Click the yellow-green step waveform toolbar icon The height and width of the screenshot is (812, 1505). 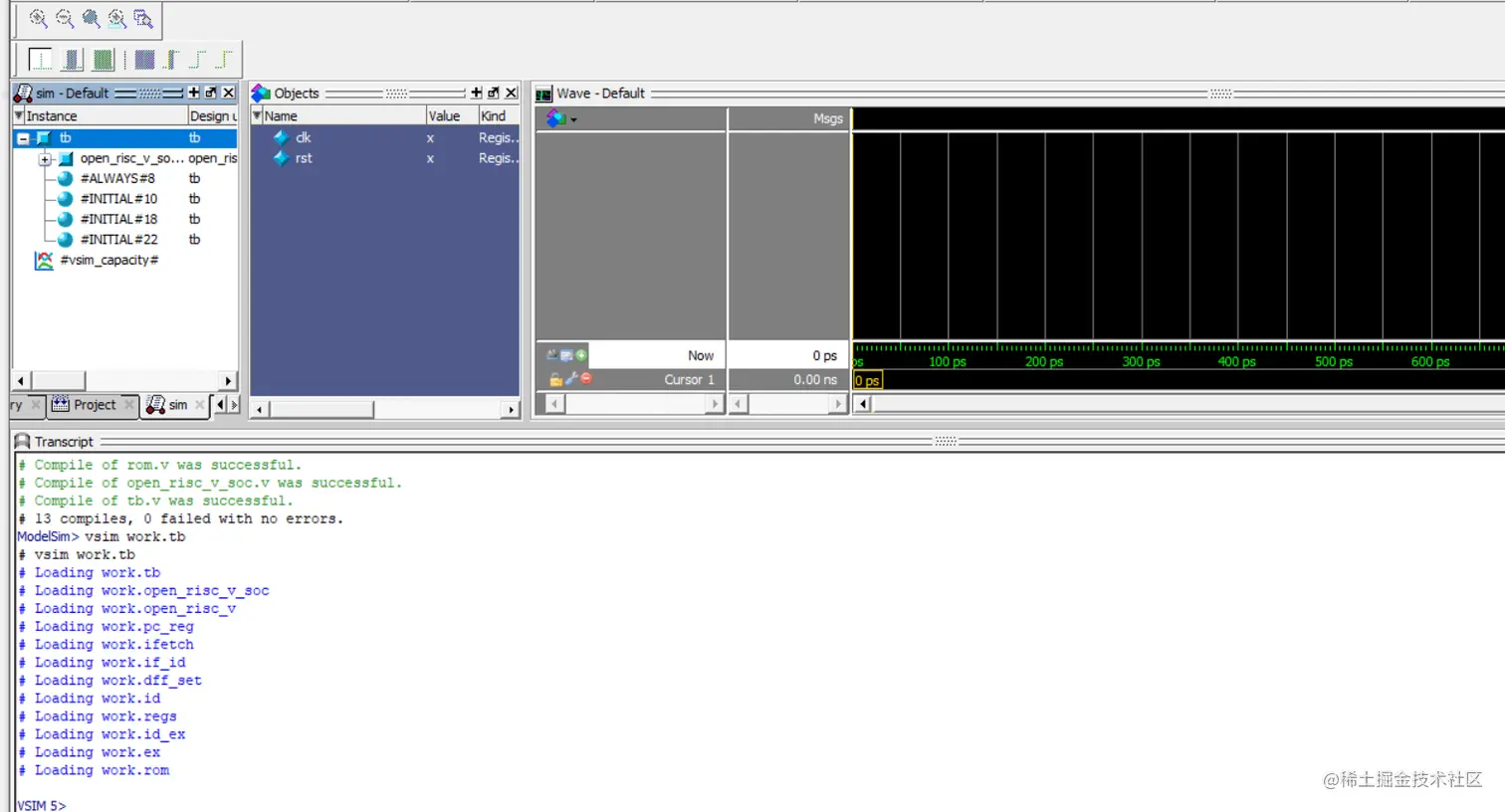(224, 60)
